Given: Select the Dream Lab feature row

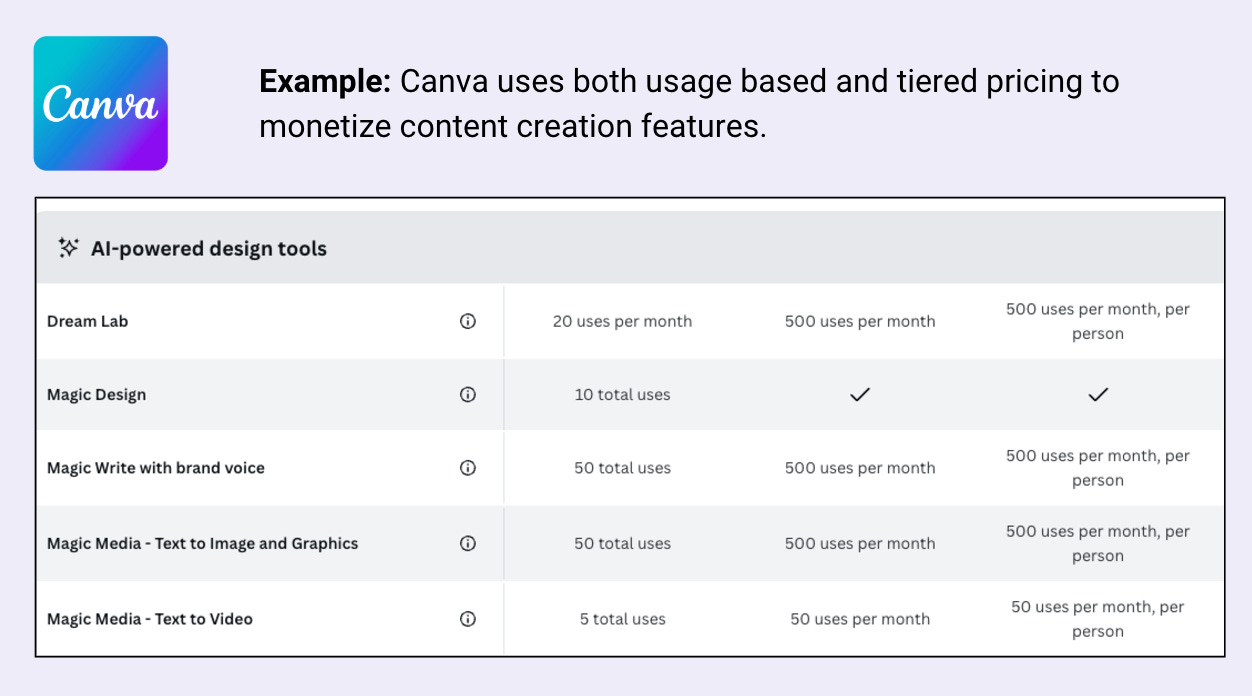Looking at the screenshot, I should [87, 321].
